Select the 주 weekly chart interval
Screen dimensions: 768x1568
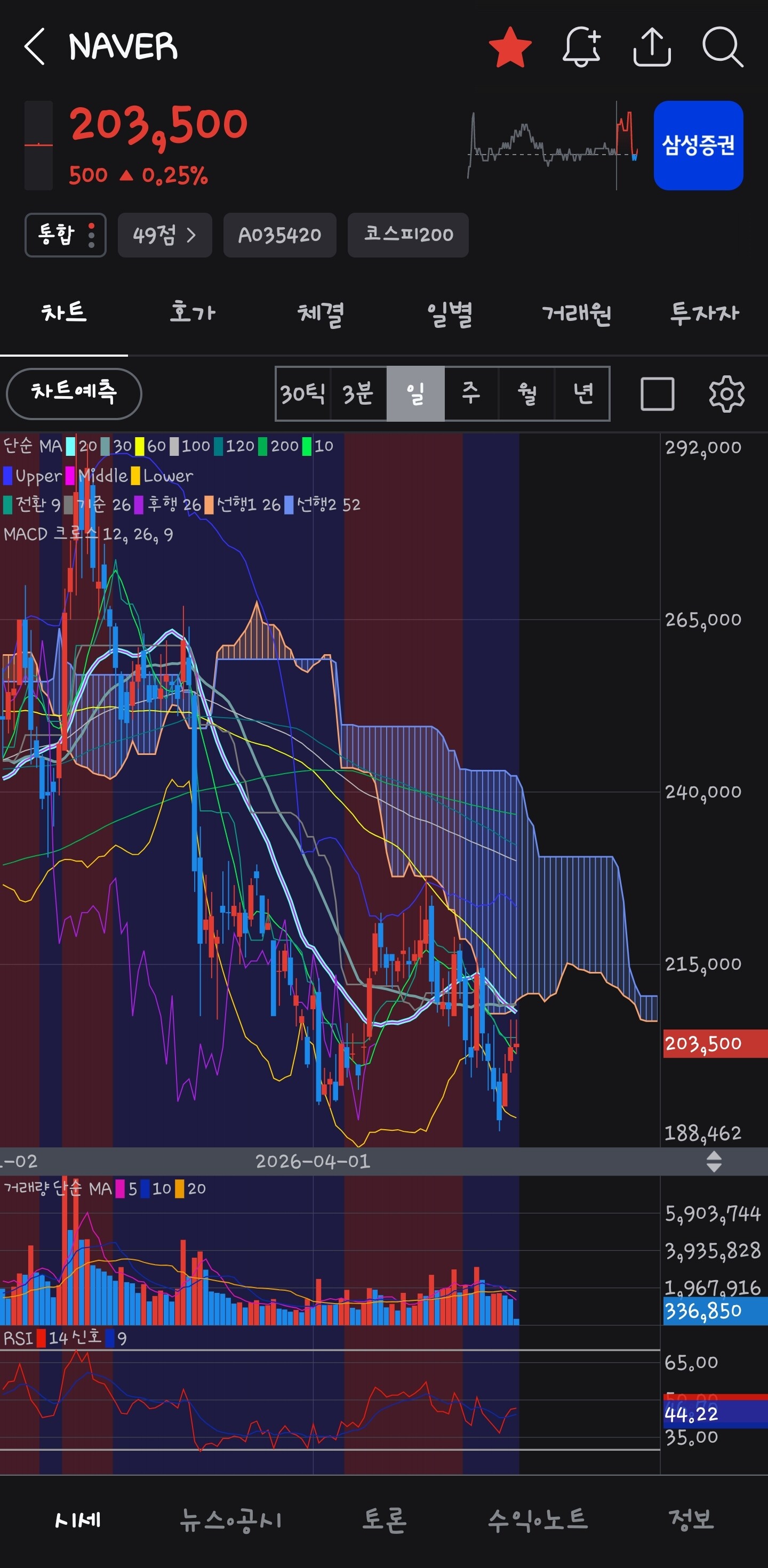click(x=471, y=394)
